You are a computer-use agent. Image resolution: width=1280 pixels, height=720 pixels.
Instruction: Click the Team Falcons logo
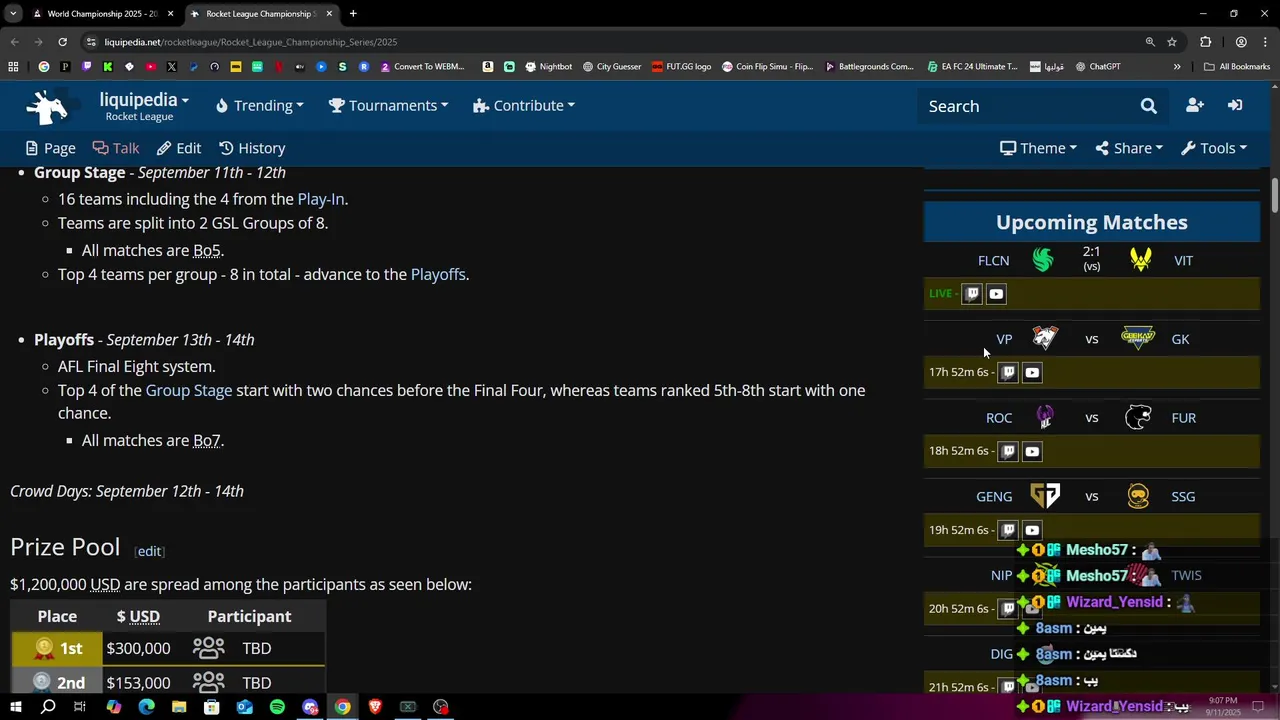coord(1043,260)
